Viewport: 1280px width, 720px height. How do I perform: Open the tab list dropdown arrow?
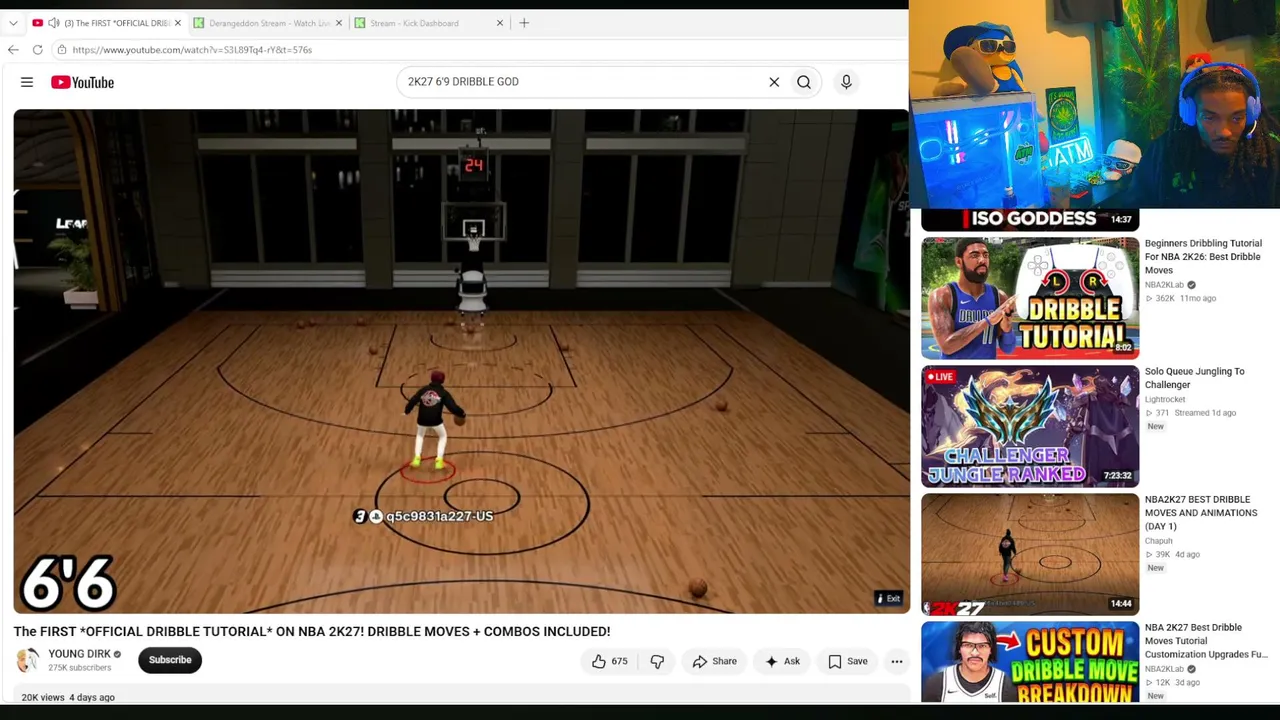(x=13, y=23)
